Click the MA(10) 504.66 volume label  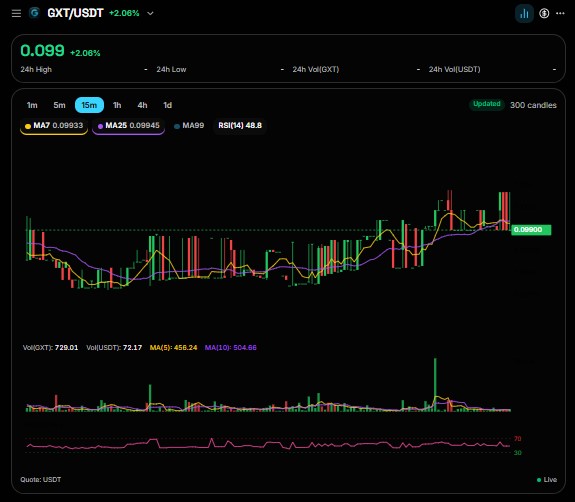click(231, 348)
